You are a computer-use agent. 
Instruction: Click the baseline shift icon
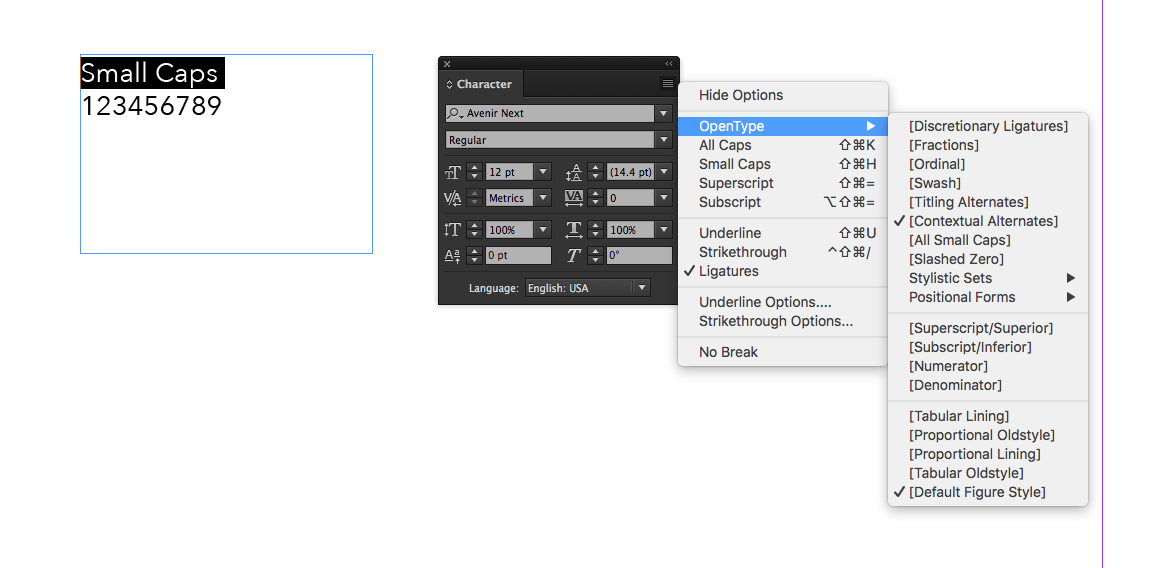click(x=453, y=256)
